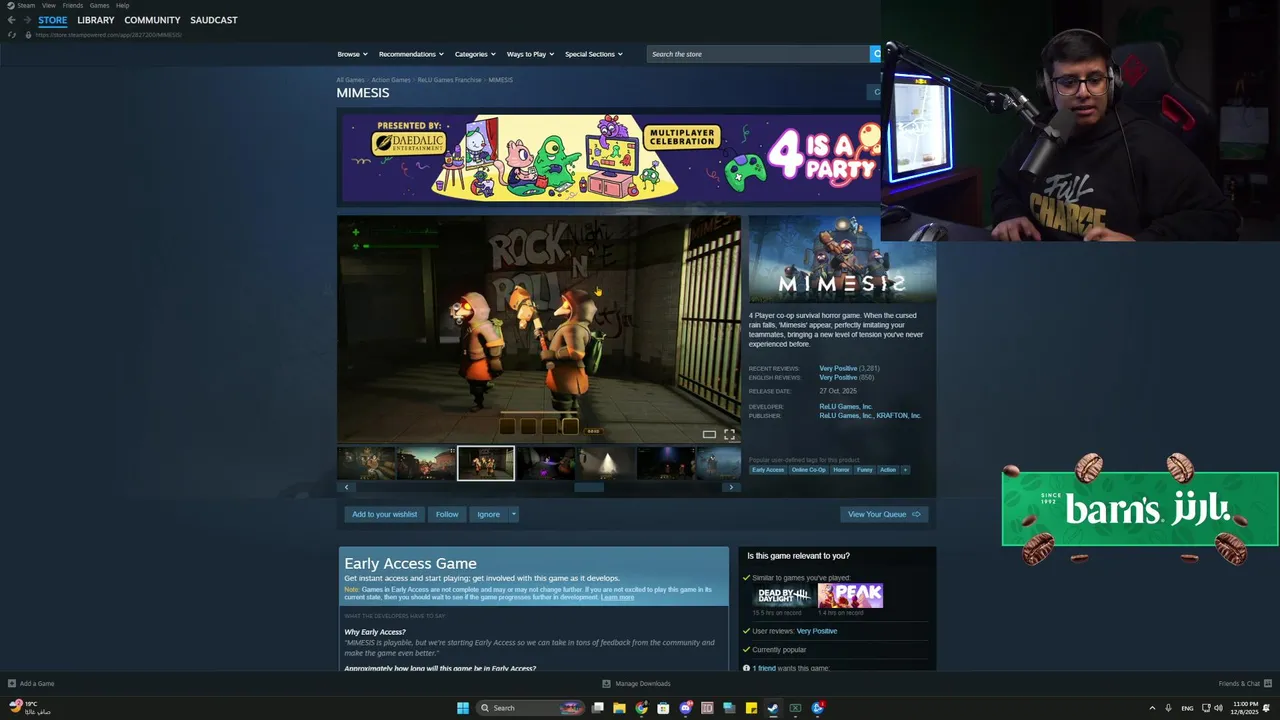This screenshot has width=1280, height=720.
Task: Click the microphone icon in system tray
Action: (1168, 708)
